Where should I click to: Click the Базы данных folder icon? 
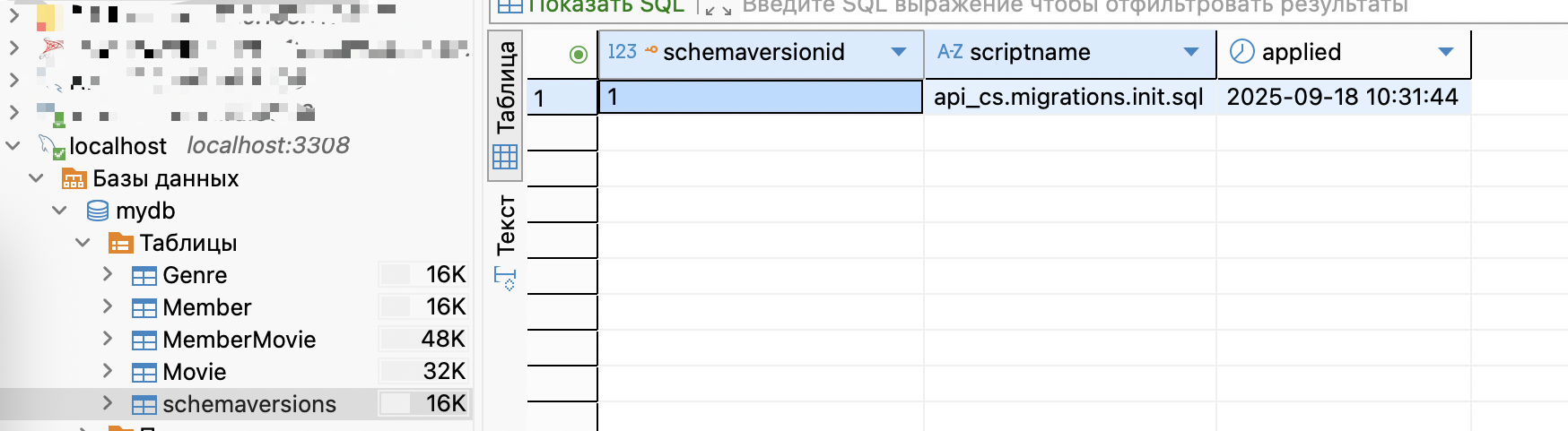74,179
